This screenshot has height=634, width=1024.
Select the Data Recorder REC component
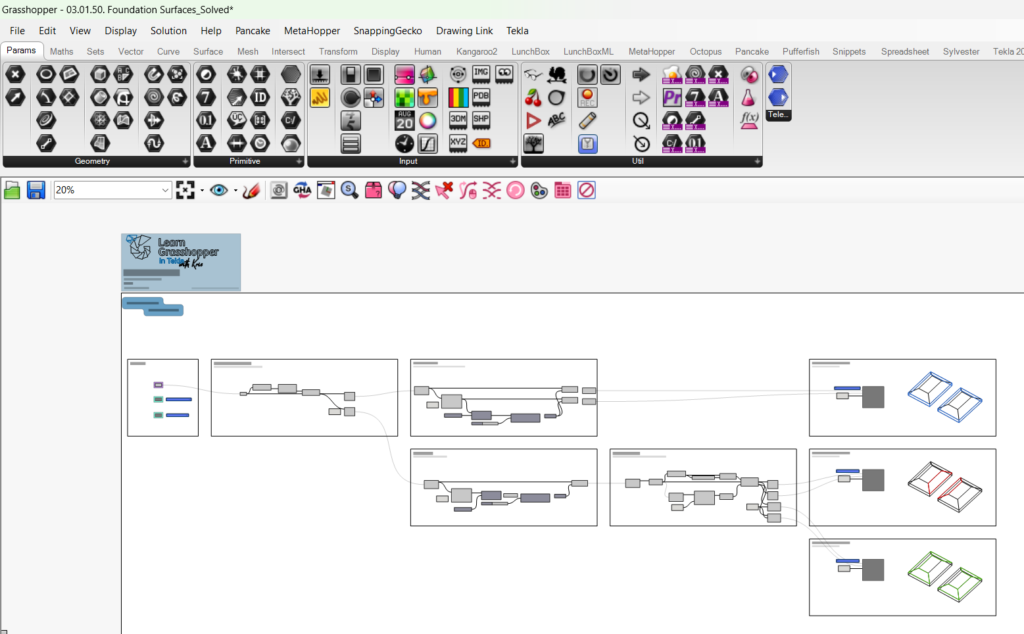click(587, 97)
